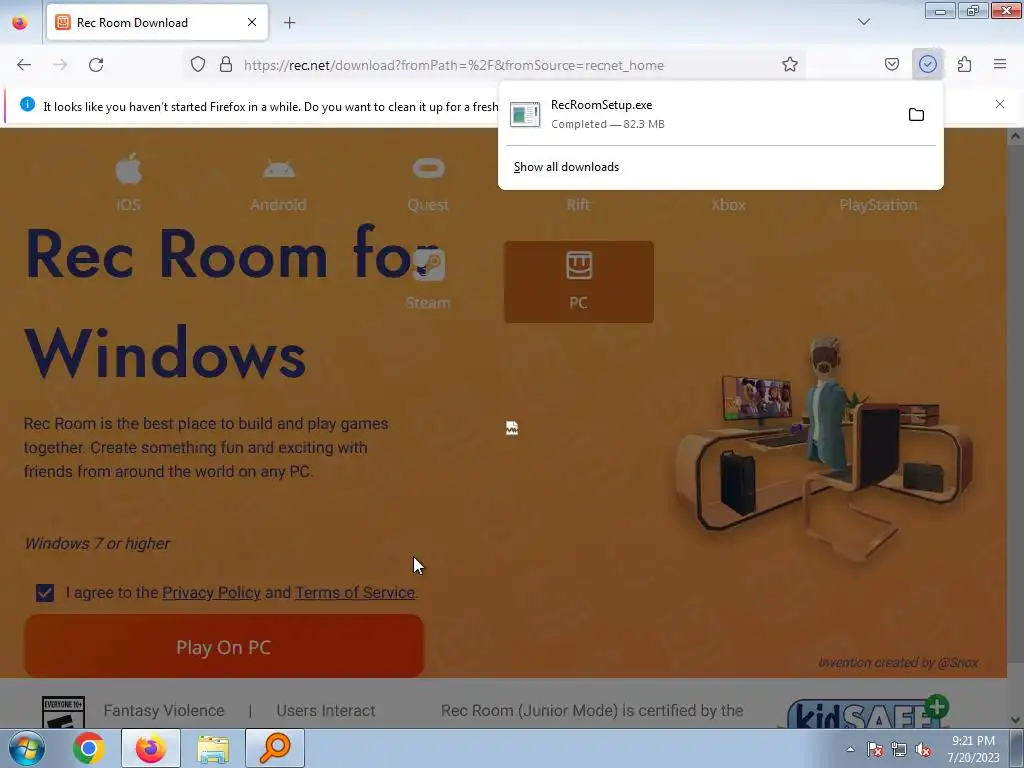Open a new browser tab

(x=289, y=23)
